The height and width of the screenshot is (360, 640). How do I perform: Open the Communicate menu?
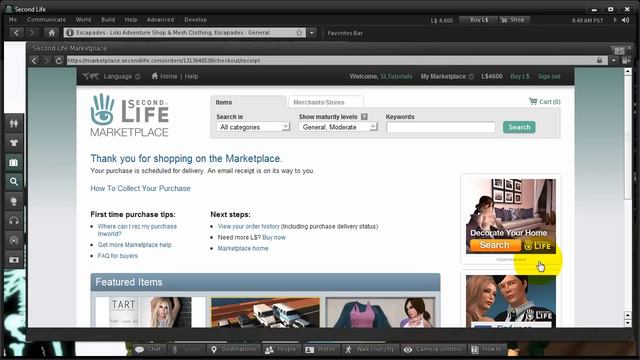point(46,20)
